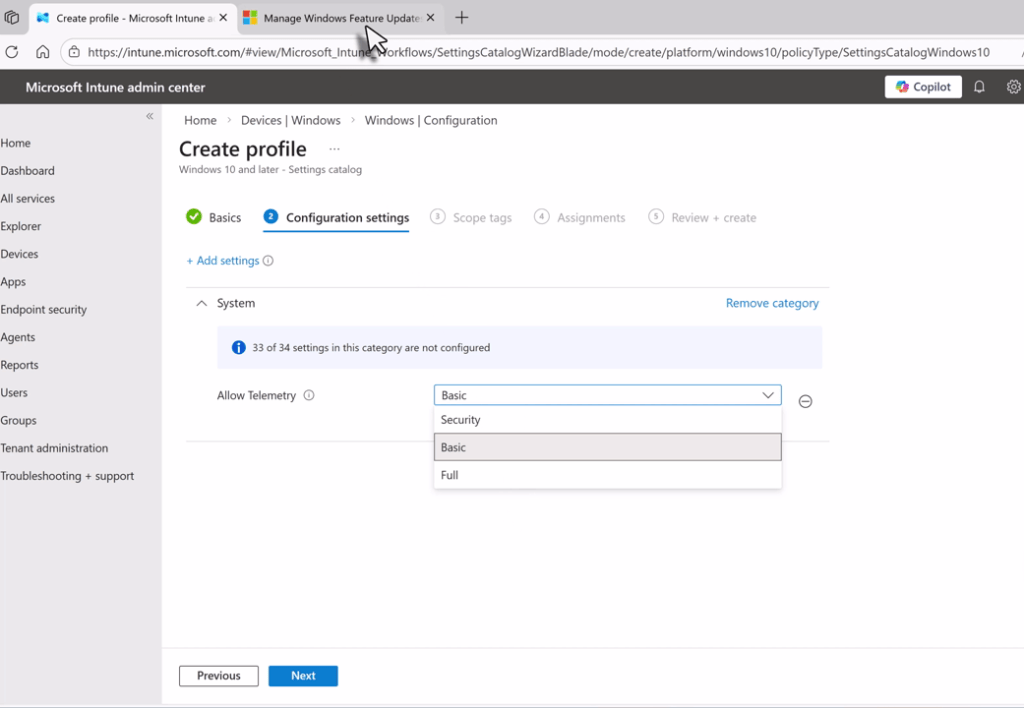This screenshot has height=708, width=1024.
Task: Open All services in left navigation
Action: [x=27, y=199]
